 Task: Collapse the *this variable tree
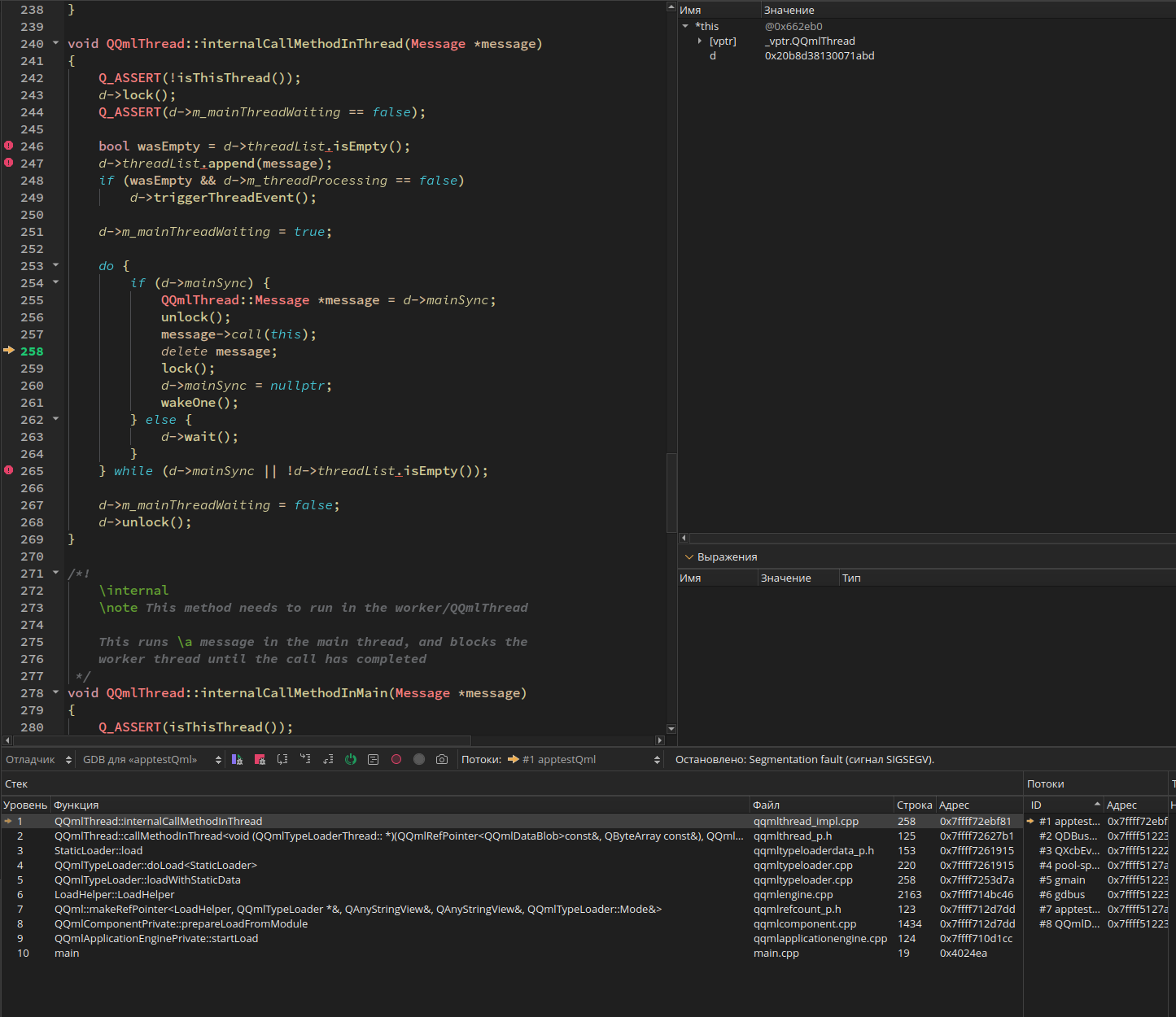pyautogui.click(x=685, y=26)
